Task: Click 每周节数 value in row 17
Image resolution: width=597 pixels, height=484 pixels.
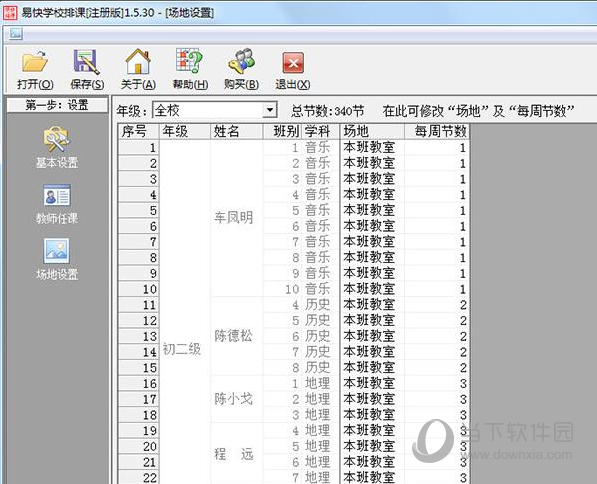Action: [436, 399]
